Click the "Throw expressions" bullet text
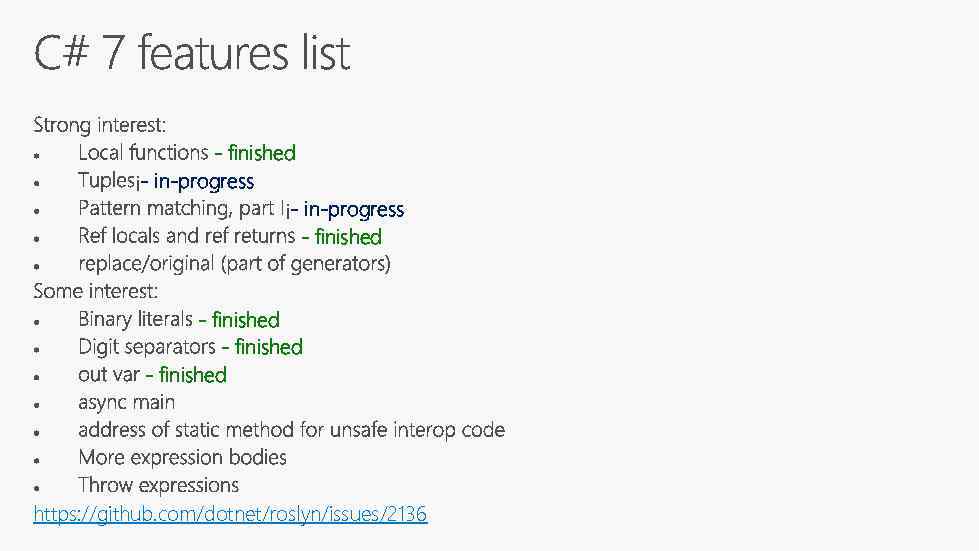The width and height of the screenshot is (979, 551). [x=158, y=485]
